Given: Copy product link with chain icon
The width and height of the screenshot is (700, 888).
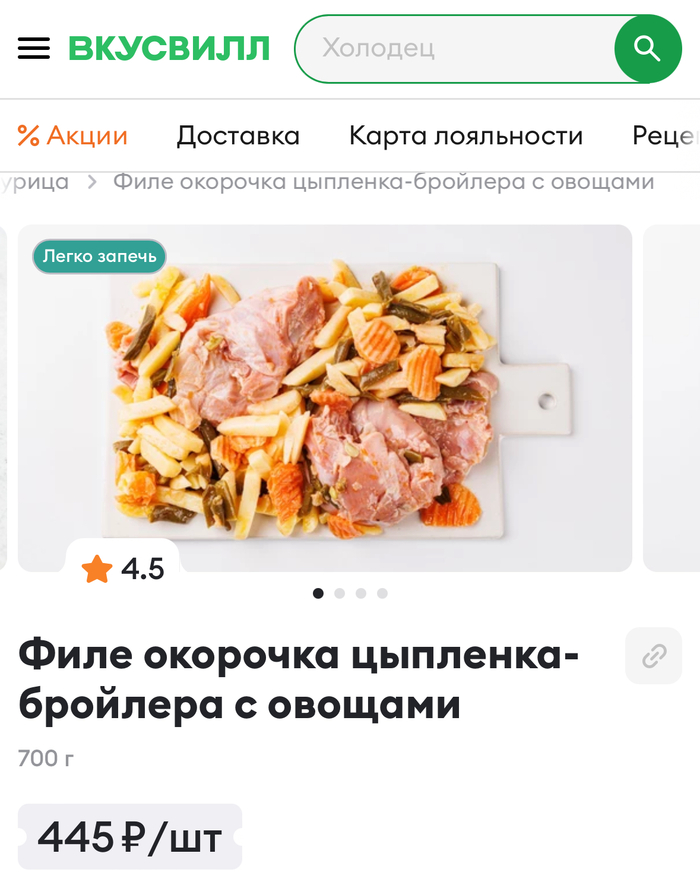Looking at the screenshot, I should (x=654, y=655).
